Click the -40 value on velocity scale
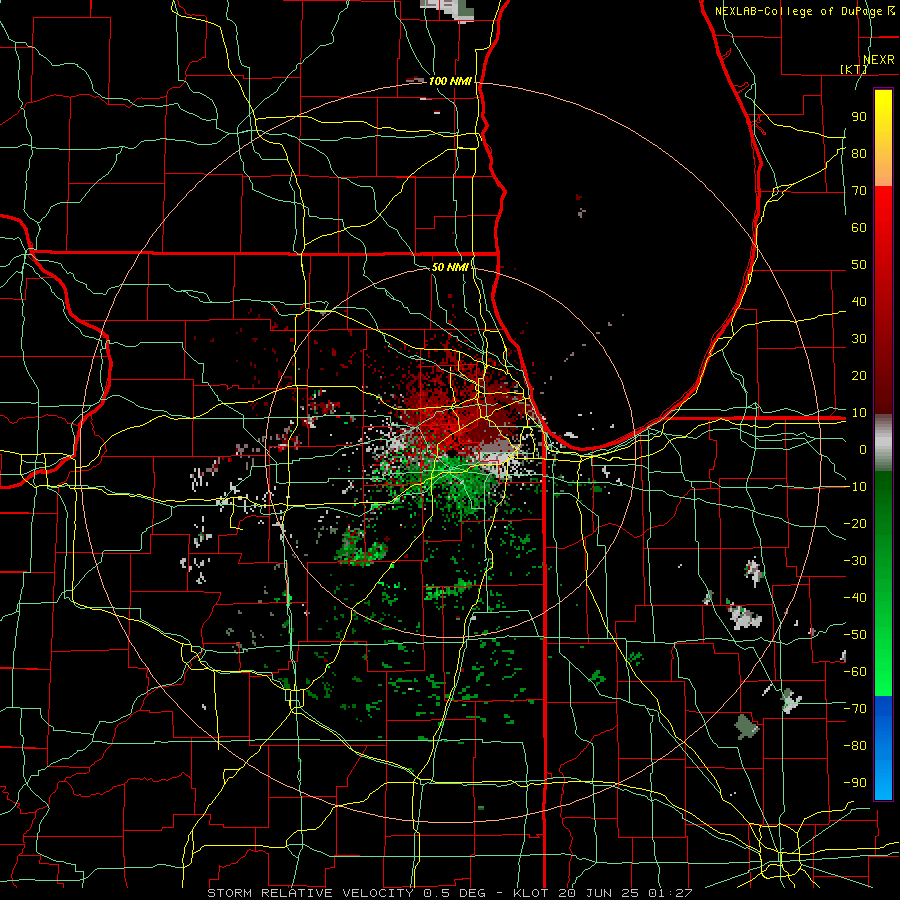The image size is (900, 900). [x=855, y=598]
